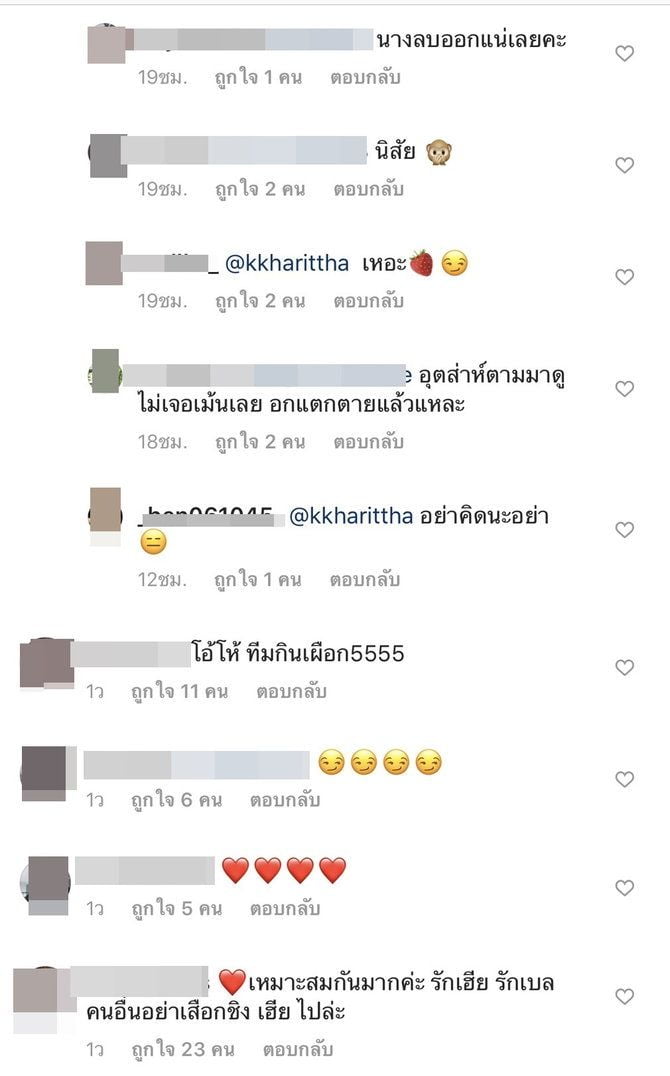
Task: Reply to the 'นางลบออกแน่เลยคะ' comment
Action: pyautogui.click(x=365, y=78)
